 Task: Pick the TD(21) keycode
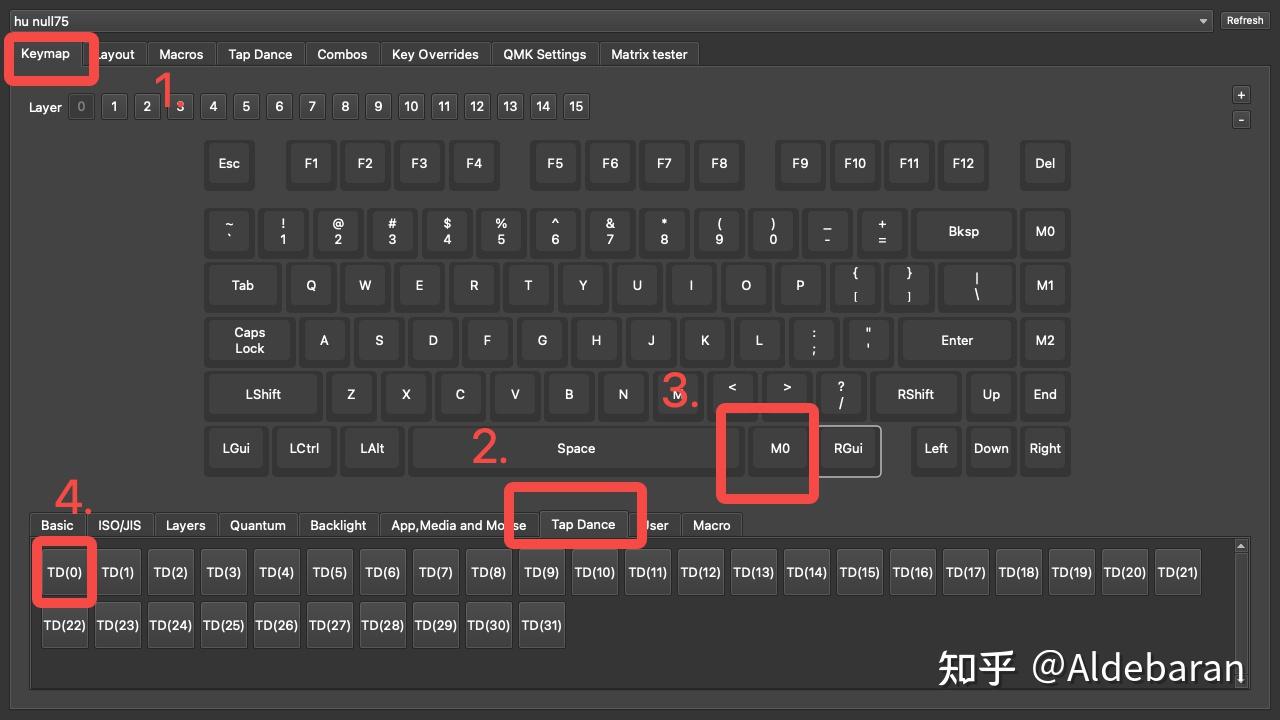tap(1178, 572)
